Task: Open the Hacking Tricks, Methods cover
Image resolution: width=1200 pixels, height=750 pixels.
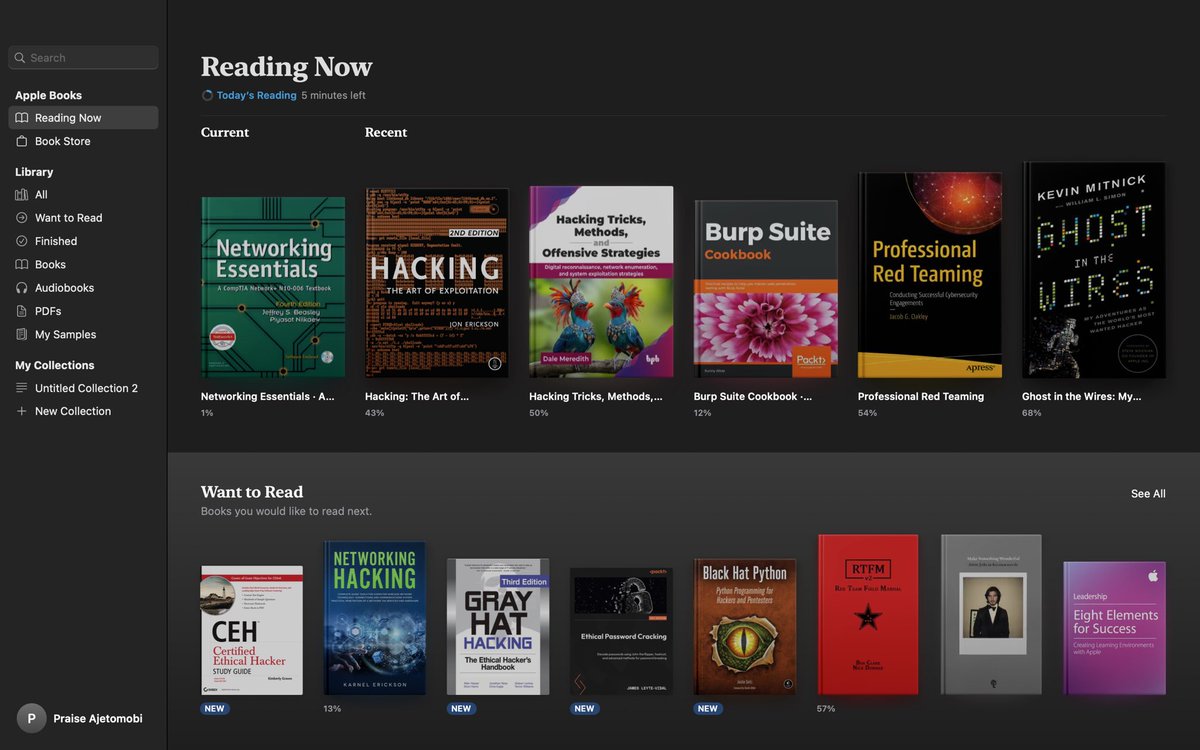Action: point(601,282)
